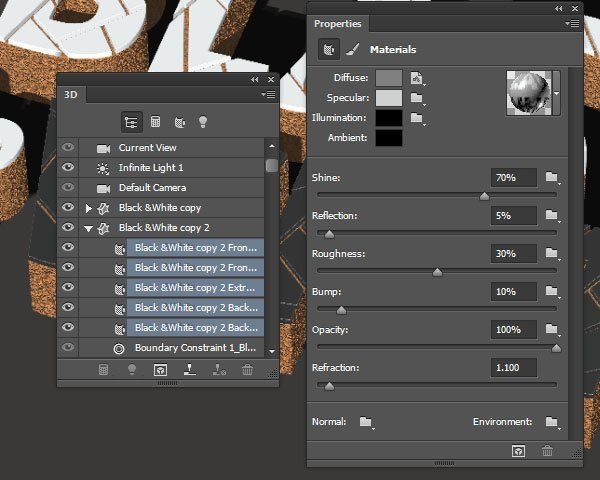
Task: Hide the Black &White copy mesh
Action: [x=68, y=207]
